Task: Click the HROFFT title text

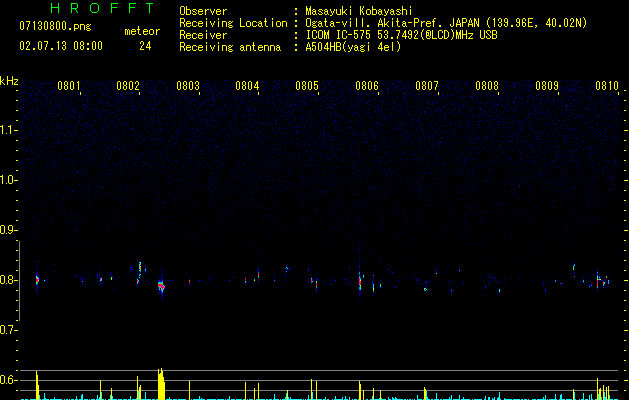Action: (x=102, y=8)
